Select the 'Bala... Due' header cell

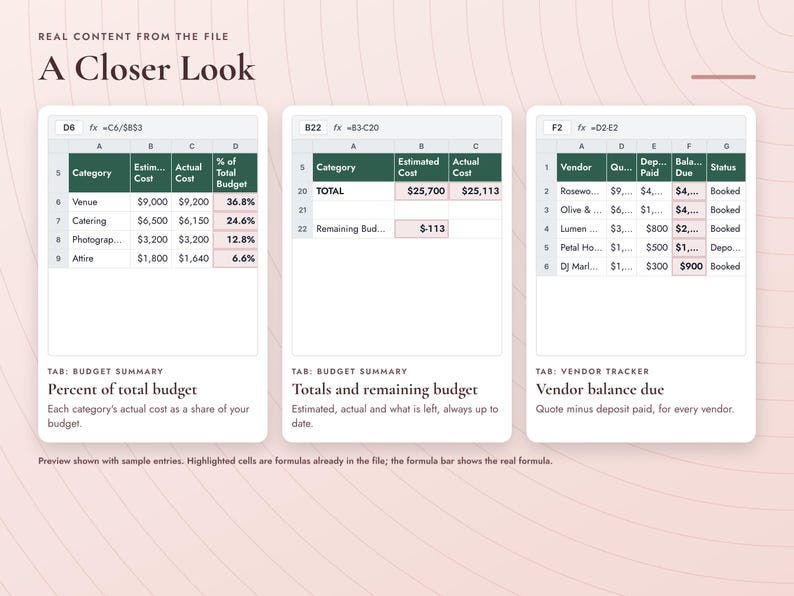click(x=689, y=167)
